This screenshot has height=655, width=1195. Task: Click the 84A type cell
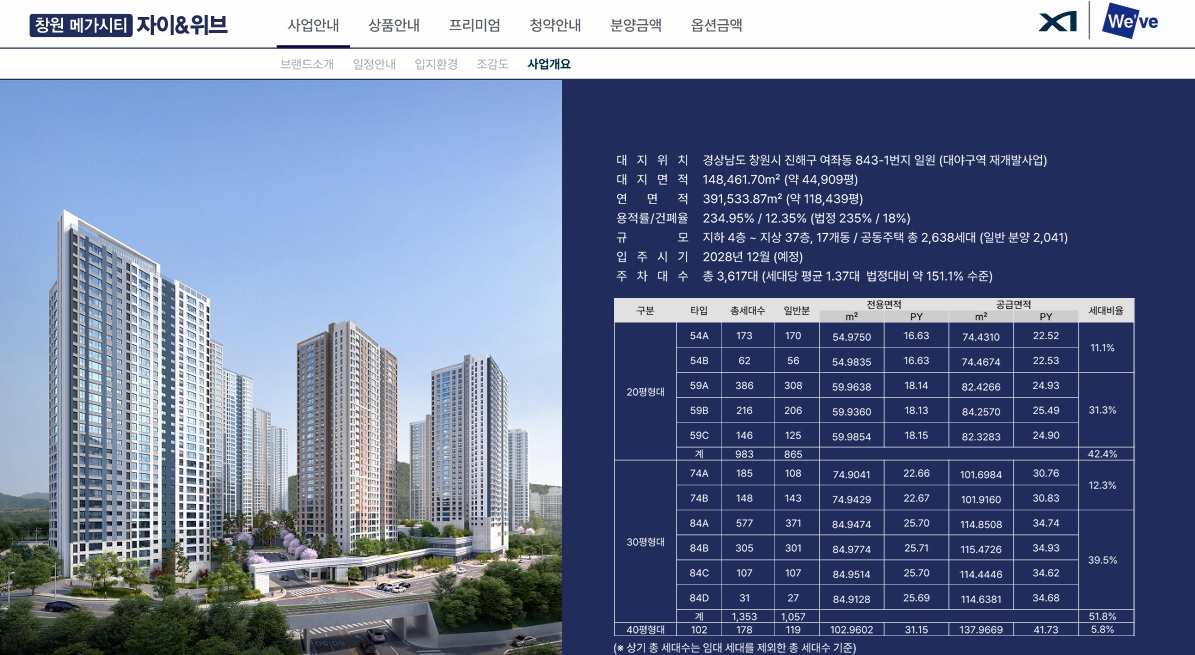699,523
